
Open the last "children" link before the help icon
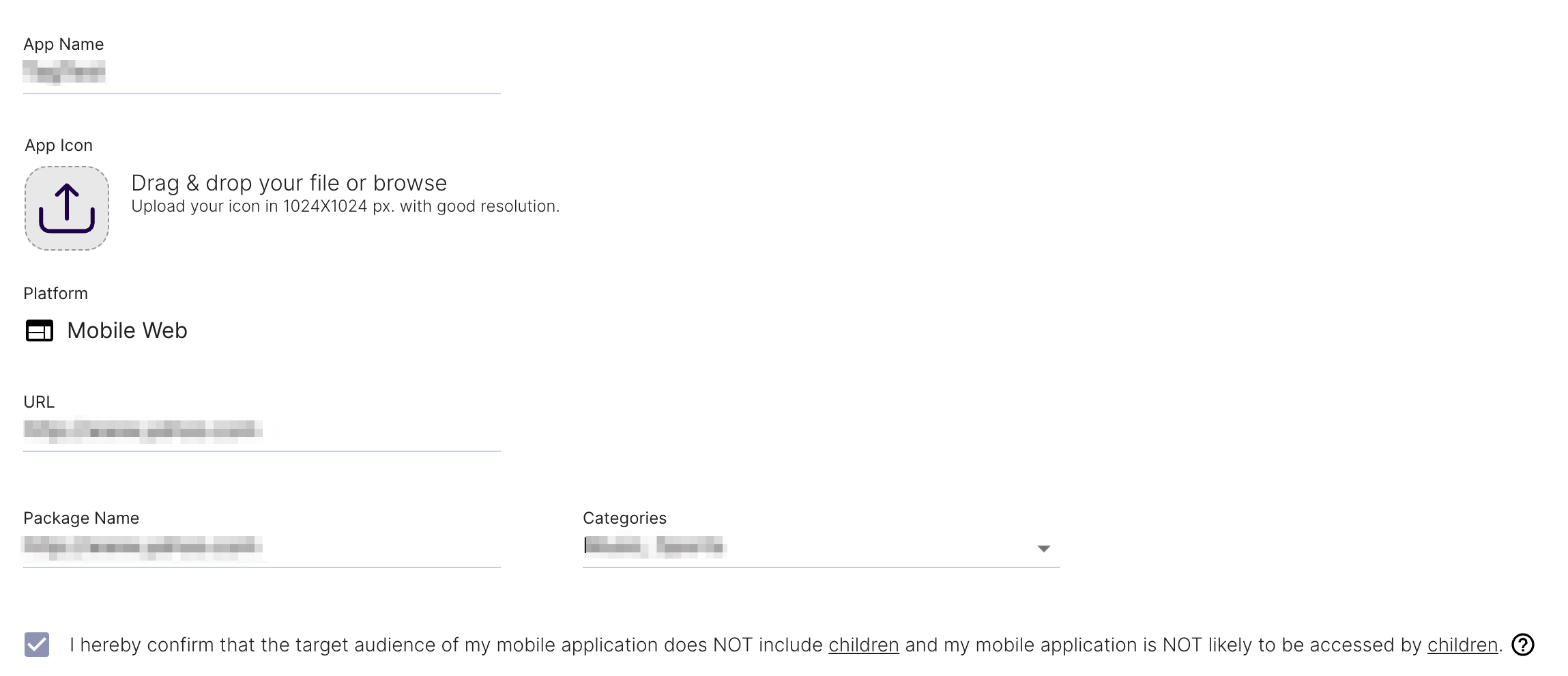[1462, 645]
